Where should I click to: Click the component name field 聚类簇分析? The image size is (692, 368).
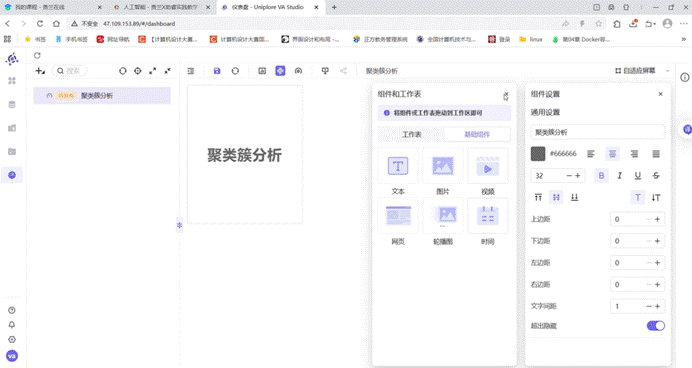[598, 132]
